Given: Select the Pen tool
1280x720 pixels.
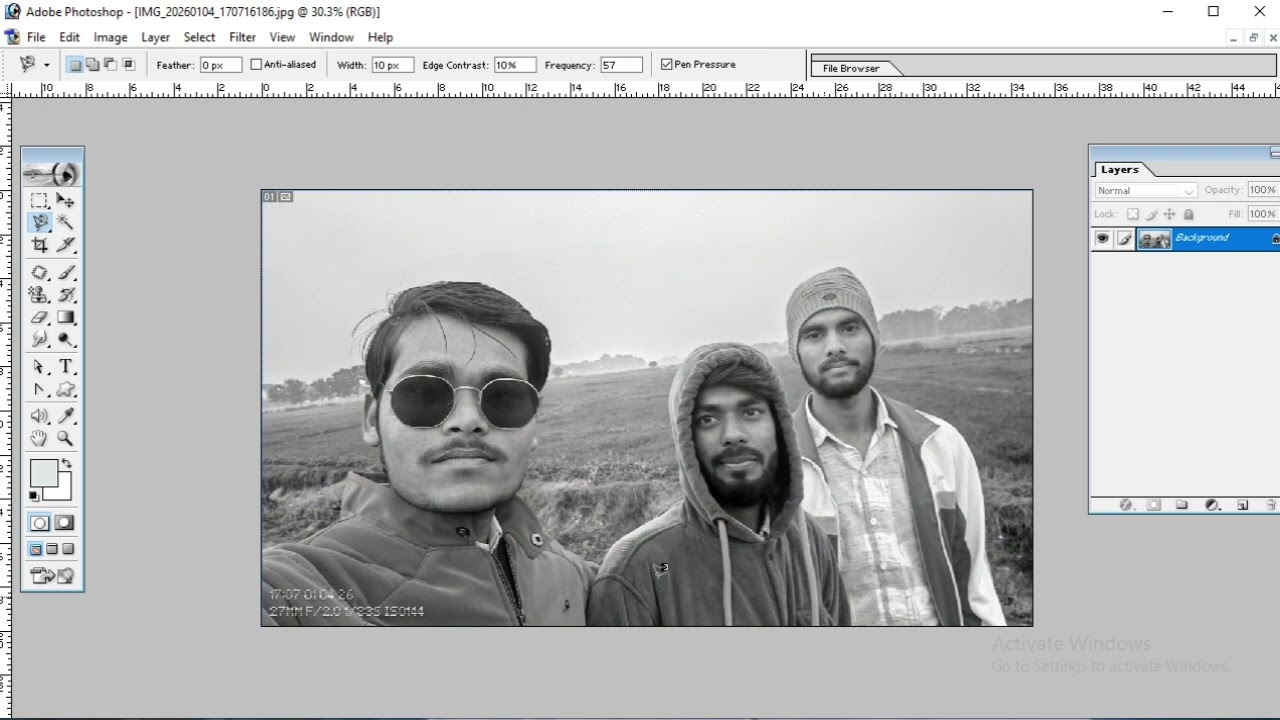Looking at the screenshot, I should 39,389.
